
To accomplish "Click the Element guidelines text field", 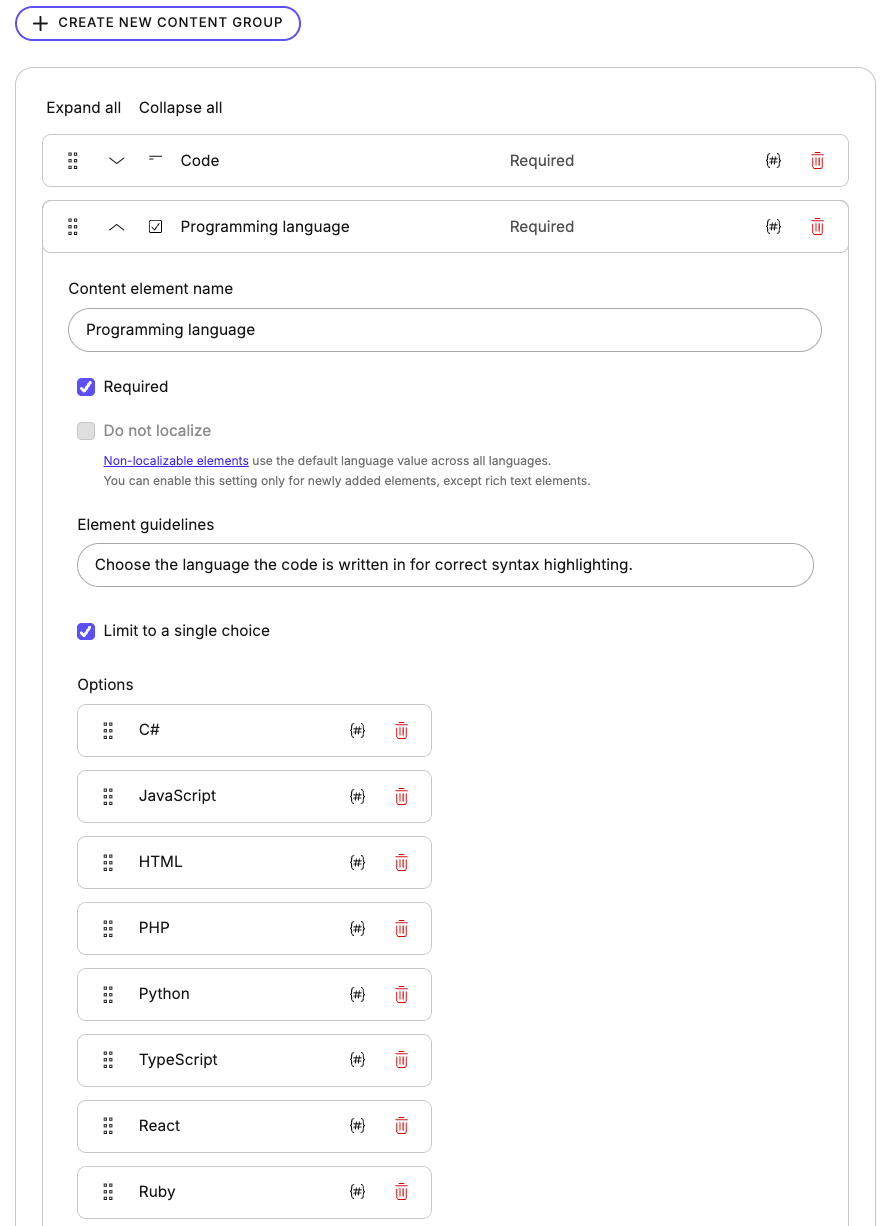I will [444, 565].
